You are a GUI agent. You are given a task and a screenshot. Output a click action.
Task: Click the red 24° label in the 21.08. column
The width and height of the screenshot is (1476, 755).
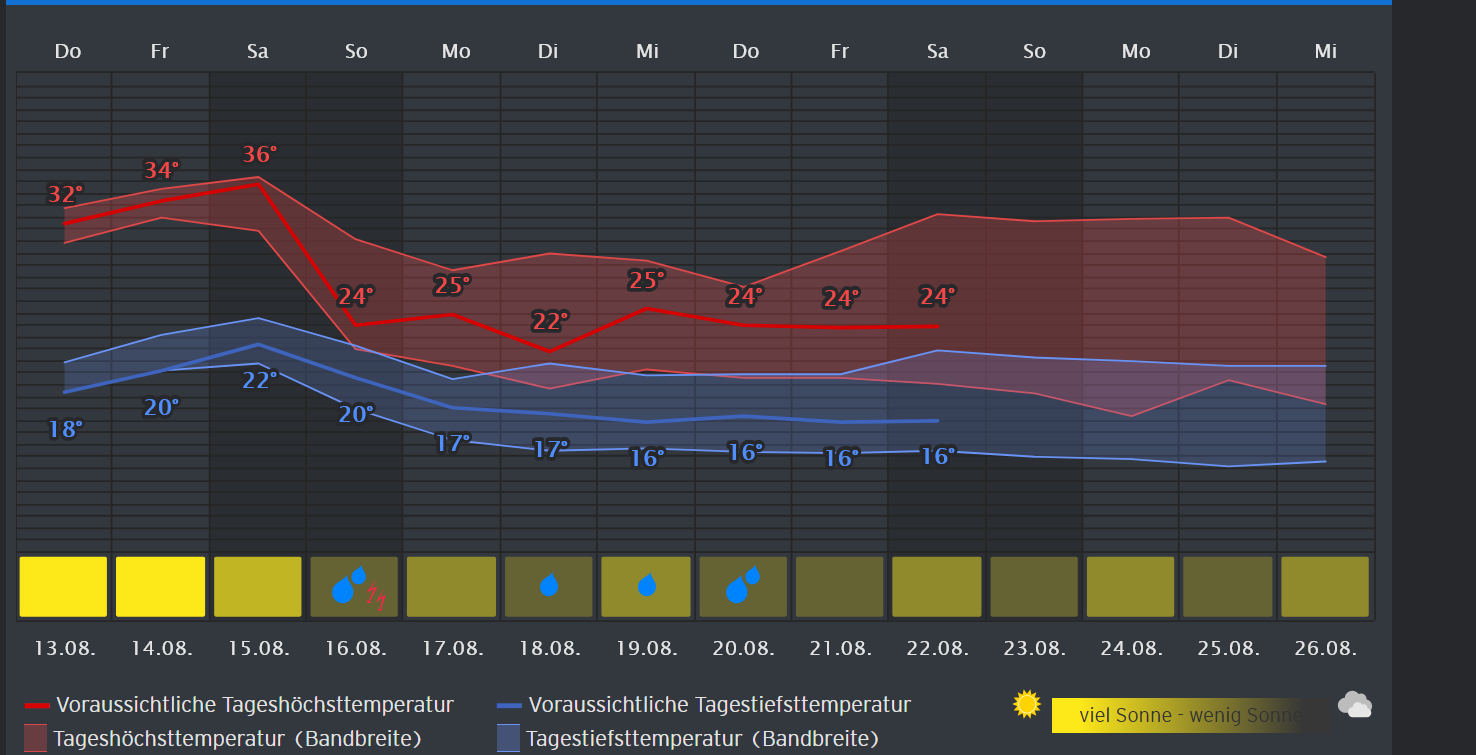(841, 298)
